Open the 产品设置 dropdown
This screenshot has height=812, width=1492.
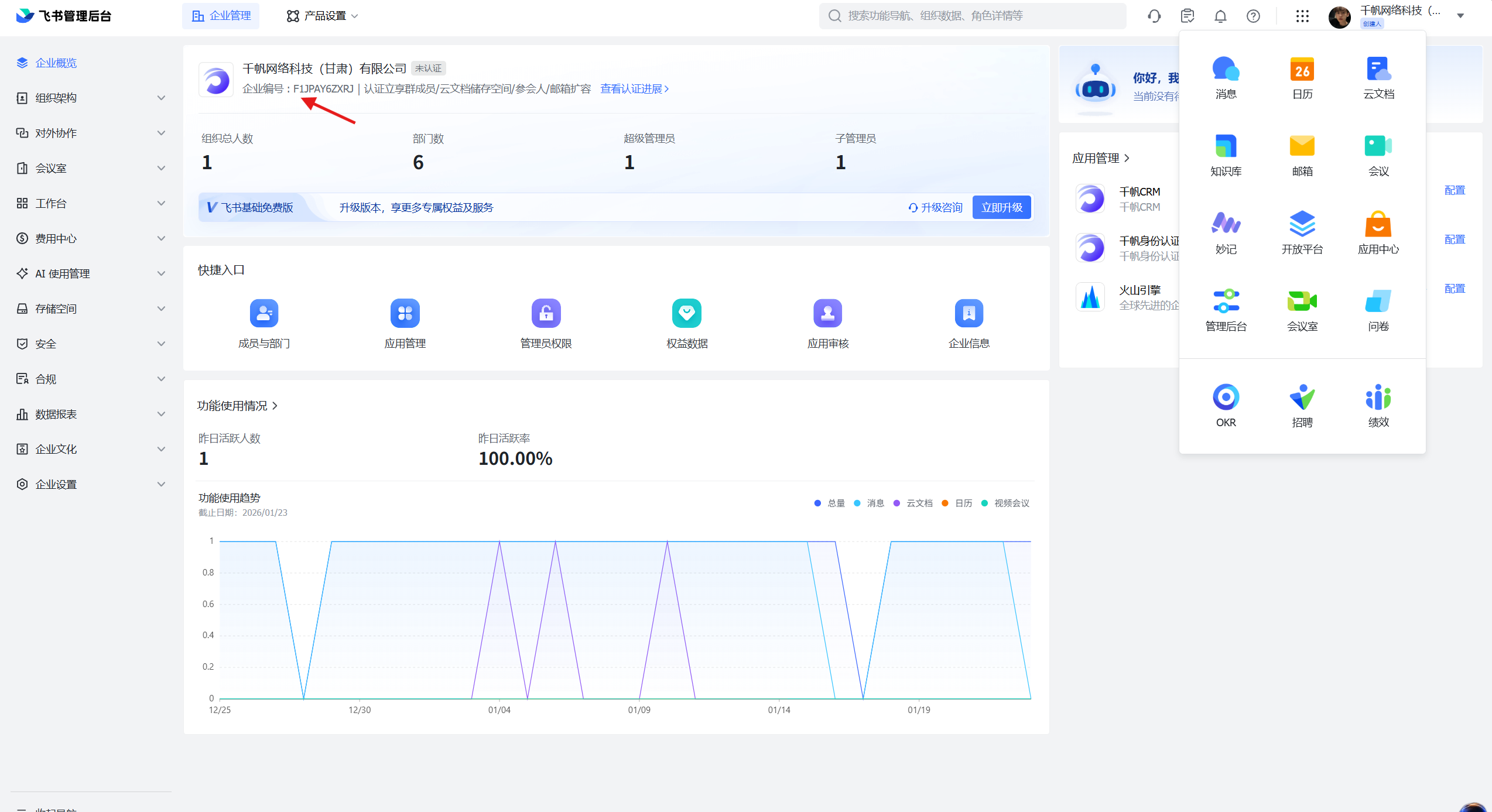323,16
